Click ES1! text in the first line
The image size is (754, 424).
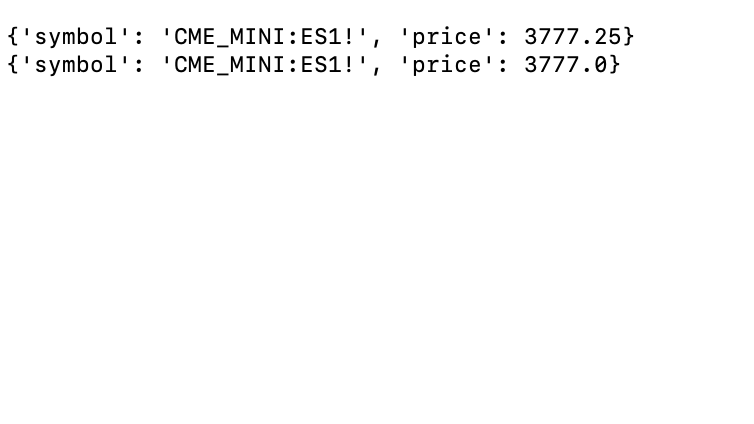[327, 37]
